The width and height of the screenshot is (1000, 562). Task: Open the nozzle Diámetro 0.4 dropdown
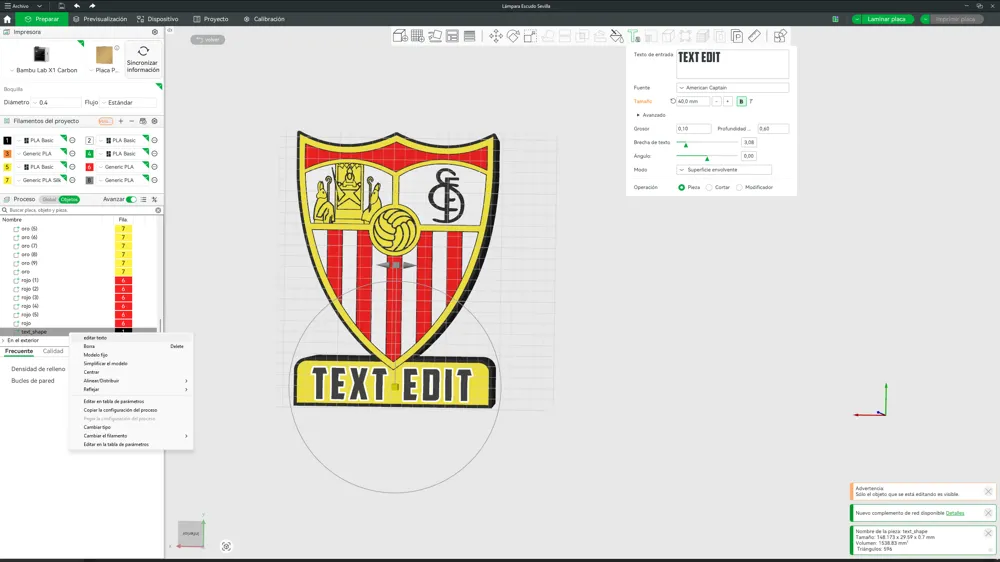(x=56, y=103)
